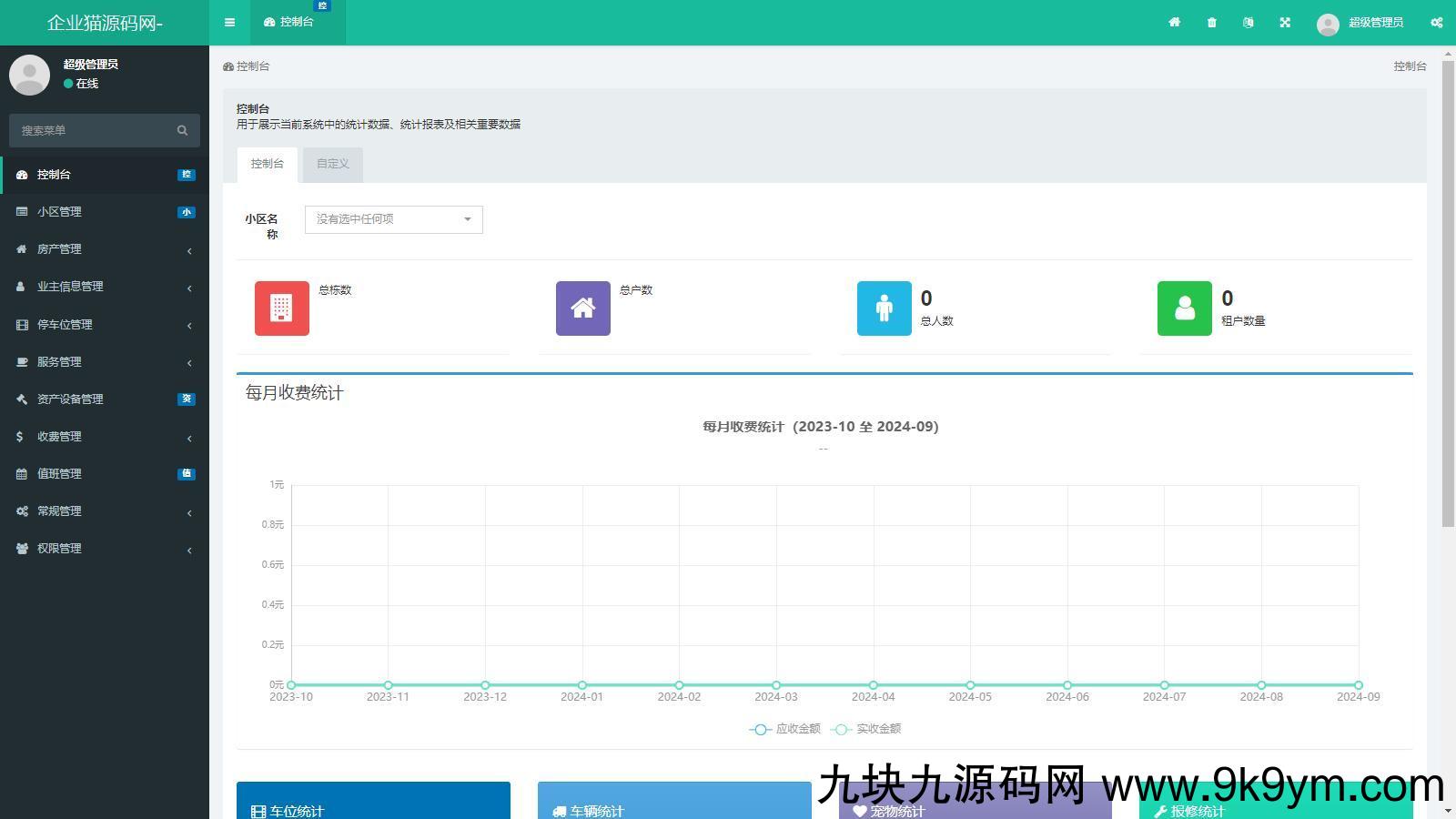The image size is (1456, 819).
Task: Open the 小区名称 dropdown
Action: click(x=393, y=219)
